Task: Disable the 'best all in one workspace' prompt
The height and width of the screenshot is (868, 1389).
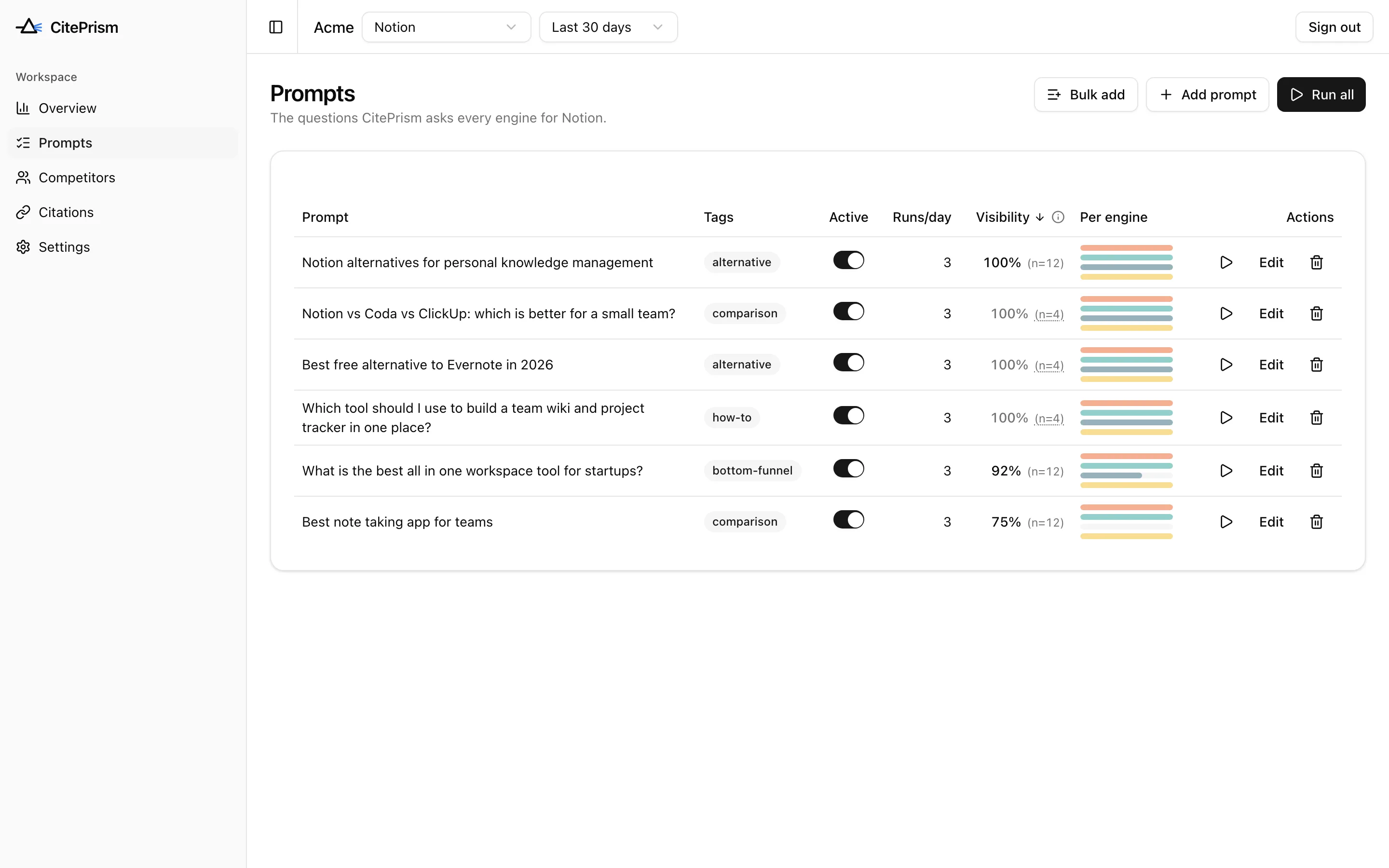Action: click(x=848, y=468)
